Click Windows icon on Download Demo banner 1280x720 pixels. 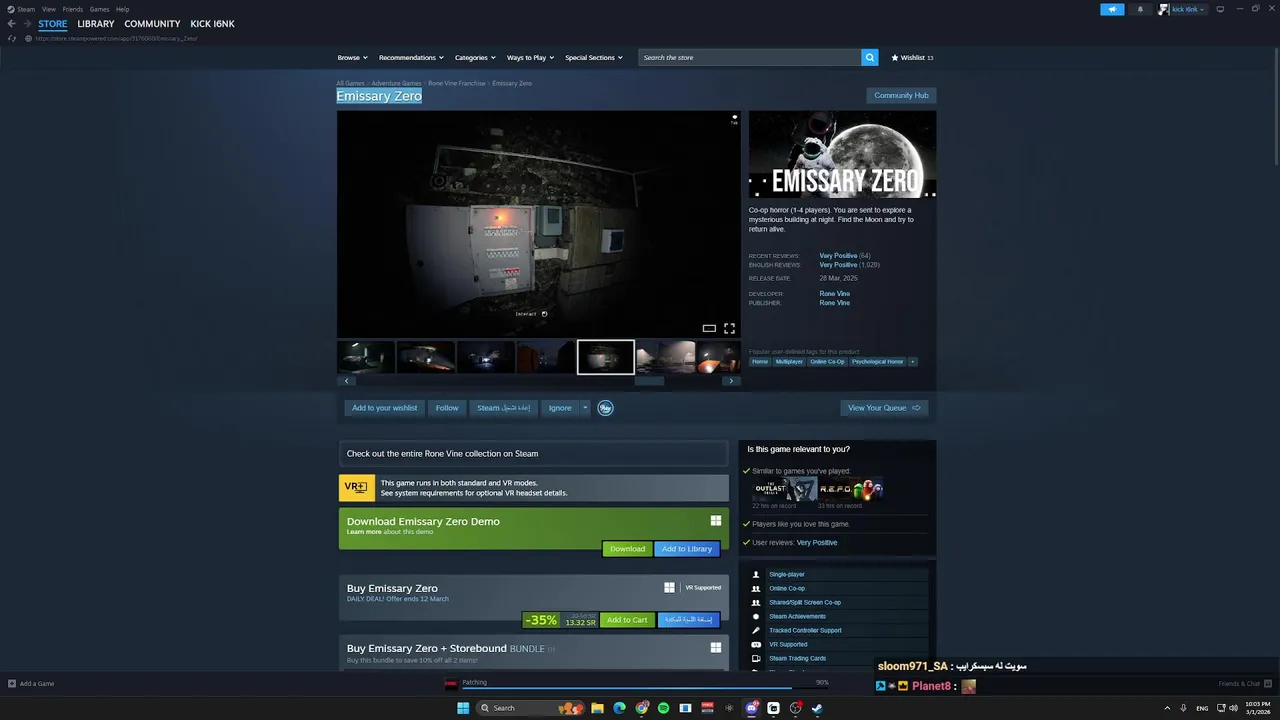point(716,521)
